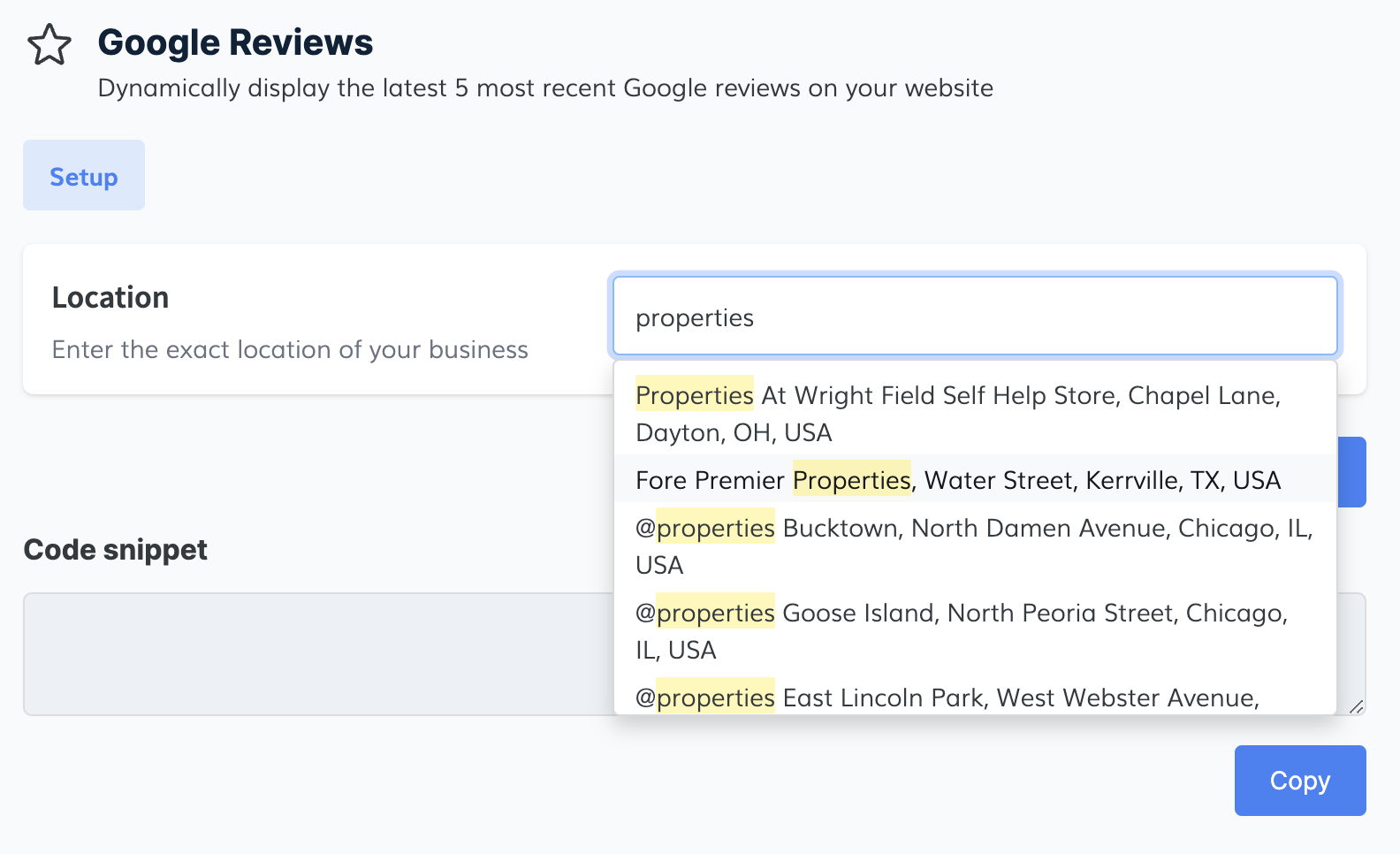
Task: Choose @properties East Lincoln Park suggestion
Action: [x=947, y=698]
